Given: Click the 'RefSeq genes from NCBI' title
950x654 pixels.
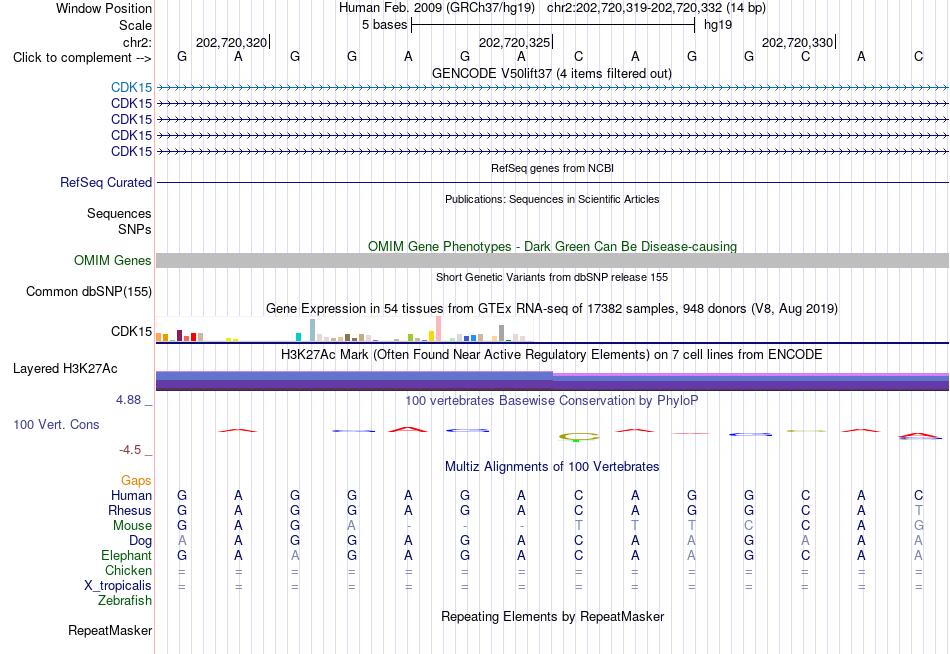Looking at the screenshot, I should [552, 168].
